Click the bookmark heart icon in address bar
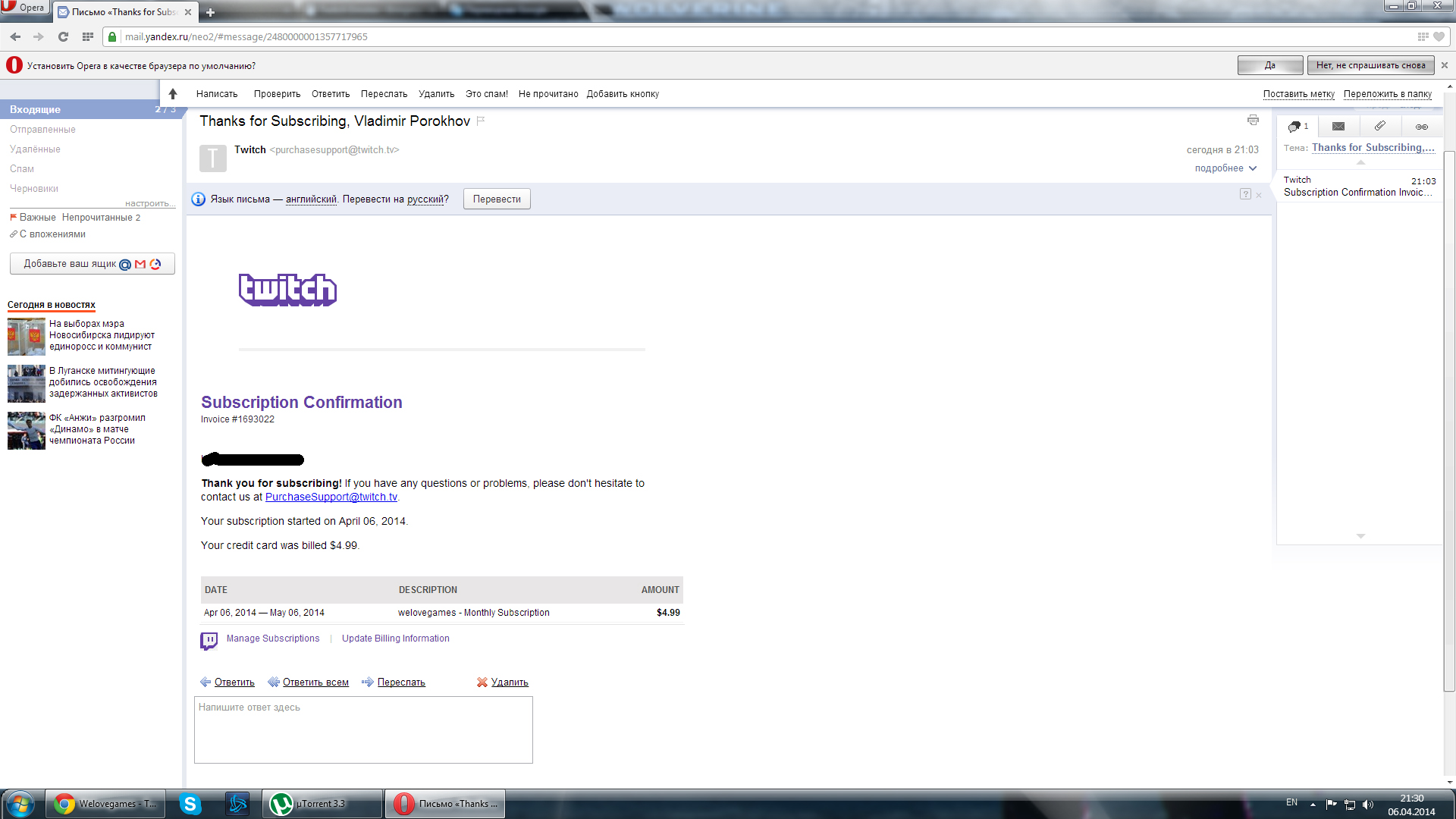Viewport: 1456px width, 819px height. 1439,36
